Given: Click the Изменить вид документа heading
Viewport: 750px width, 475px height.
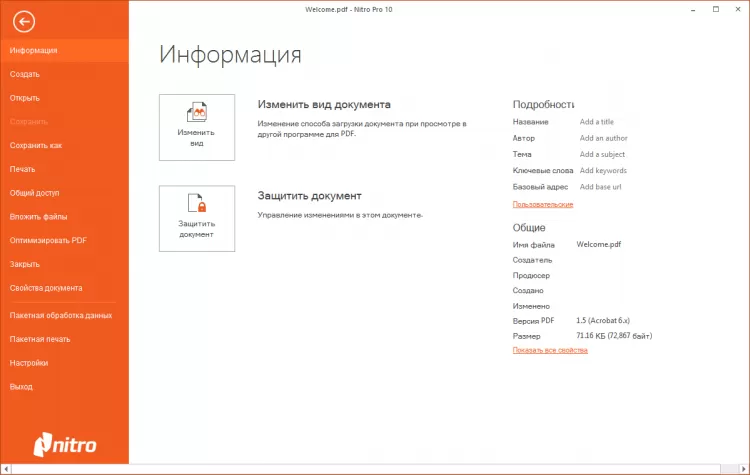Looking at the screenshot, I should tap(324, 105).
